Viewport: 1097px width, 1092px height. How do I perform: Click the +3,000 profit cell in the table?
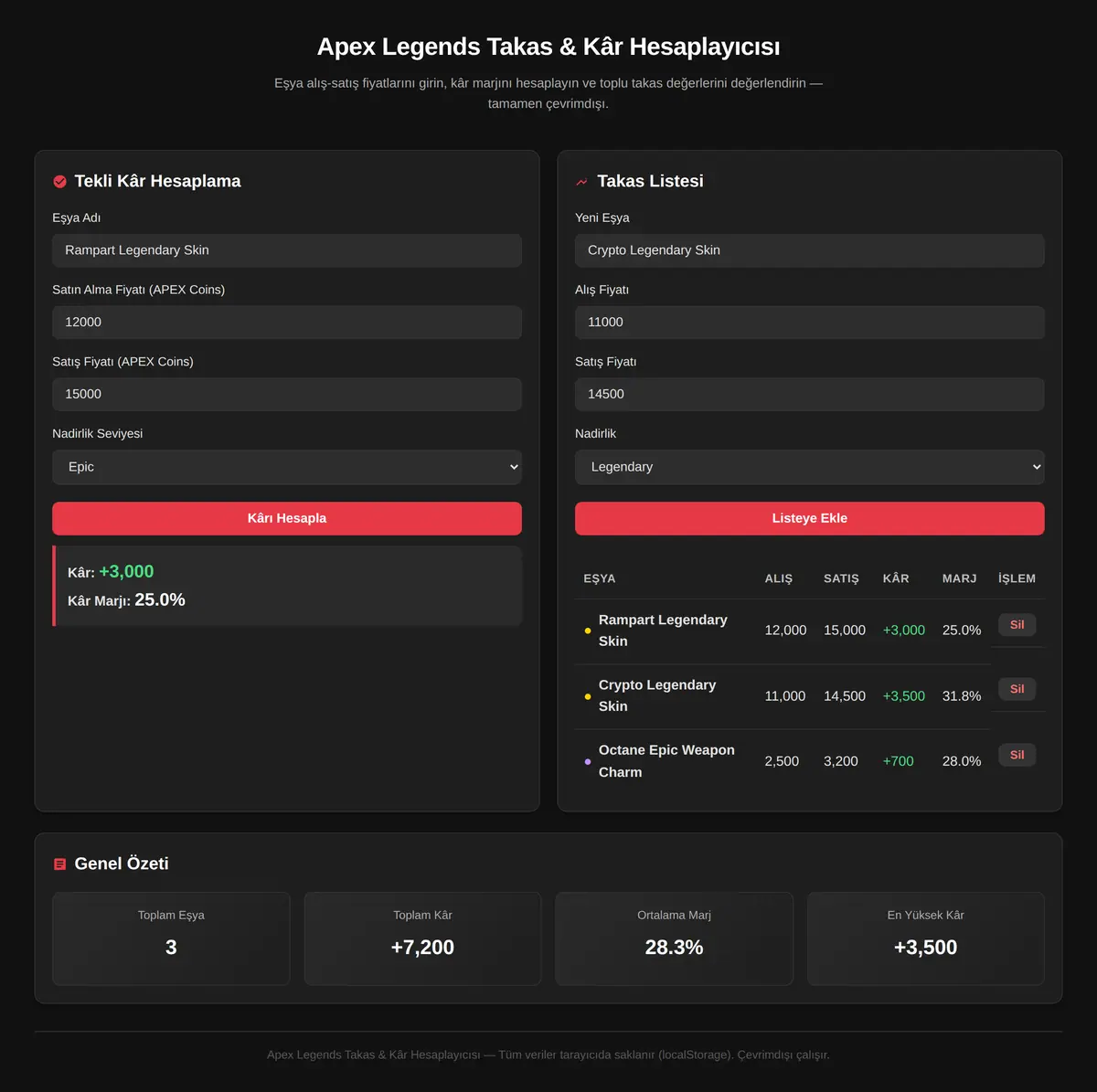[x=904, y=631]
